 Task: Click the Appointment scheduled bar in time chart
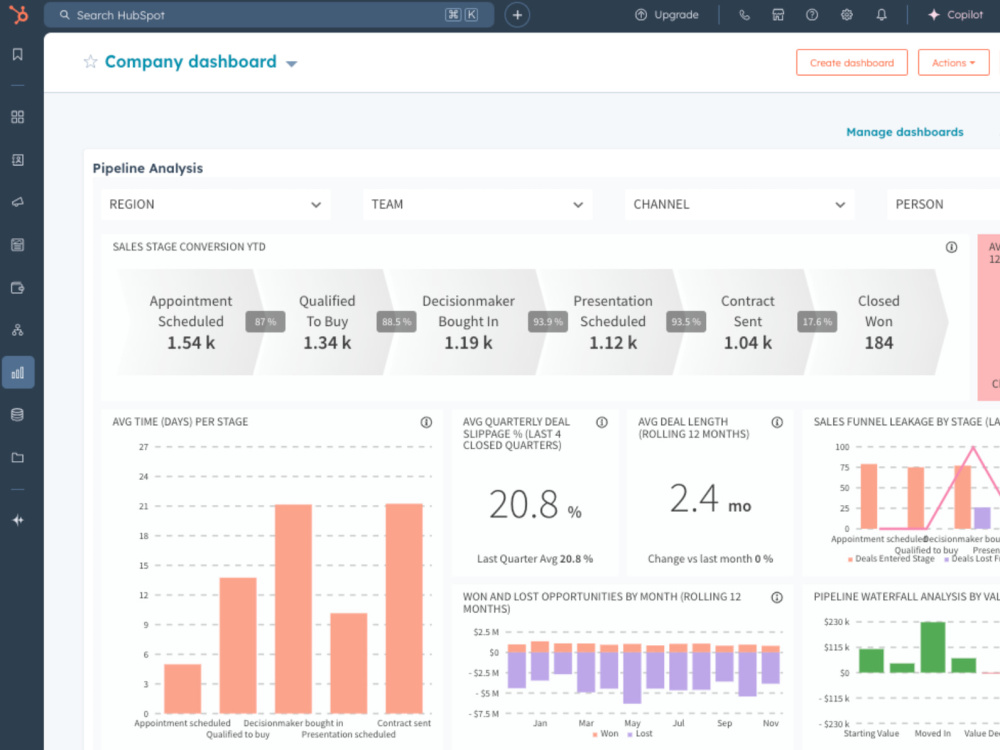coord(182,689)
